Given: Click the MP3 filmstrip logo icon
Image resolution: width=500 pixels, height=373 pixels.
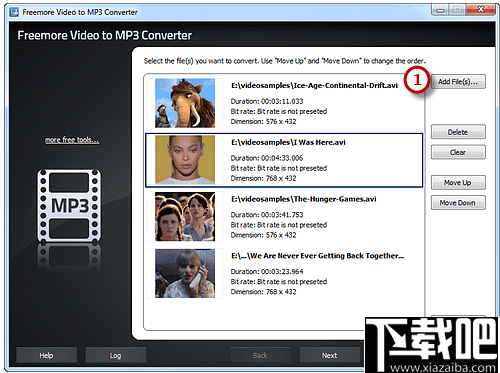Looking at the screenshot, I should 69,205.
